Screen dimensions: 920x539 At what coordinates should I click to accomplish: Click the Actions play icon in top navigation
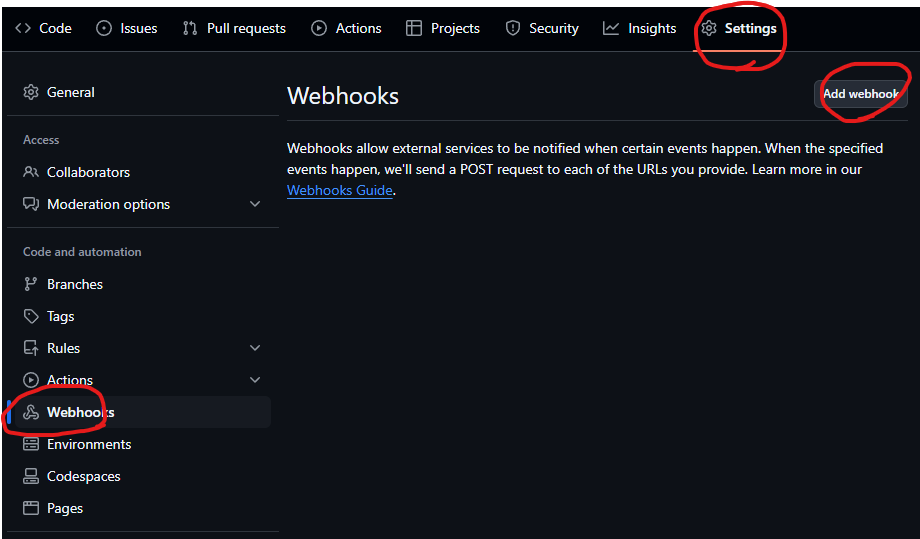319,28
